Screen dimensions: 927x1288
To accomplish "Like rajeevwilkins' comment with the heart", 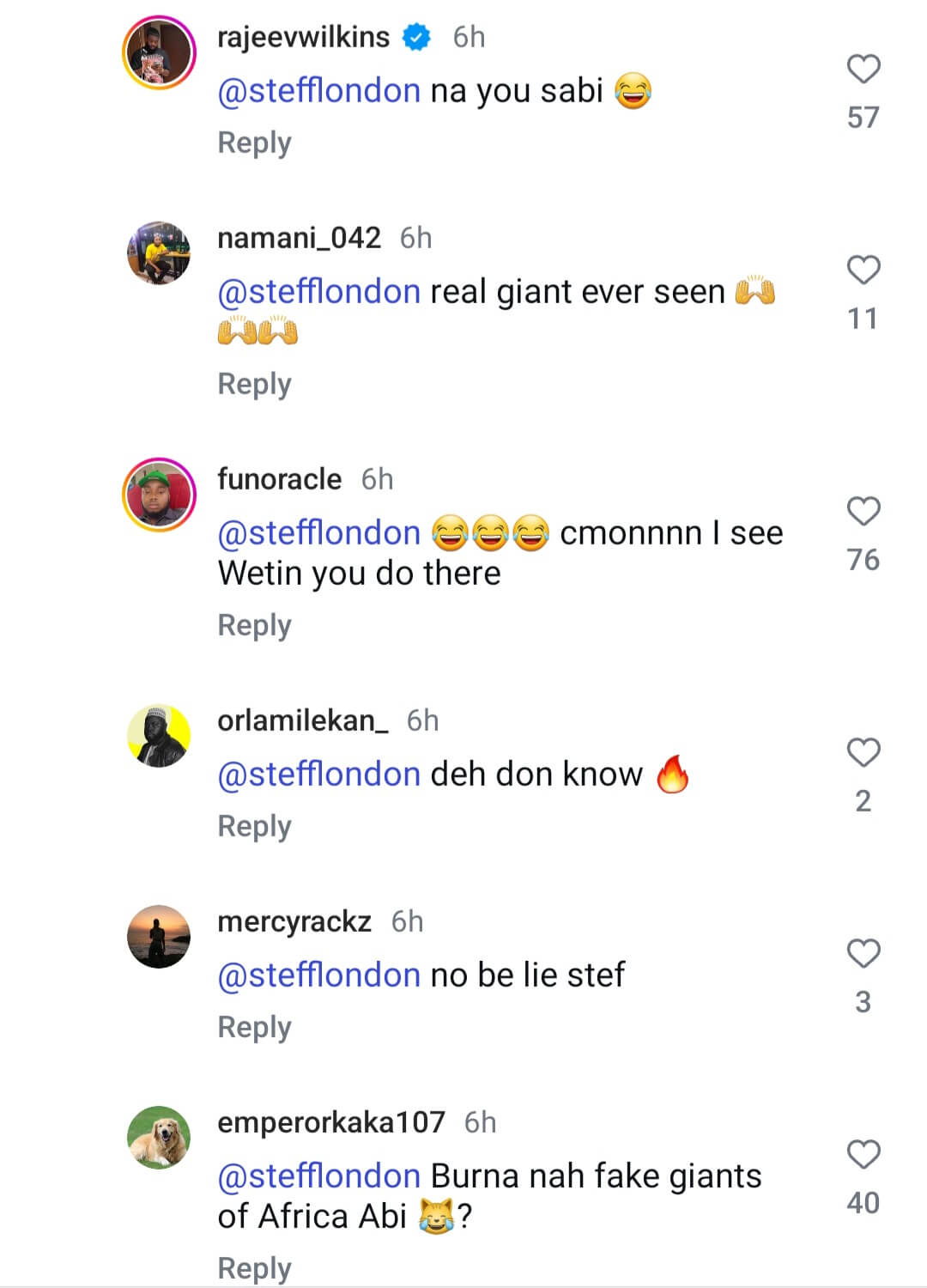I will (863, 70).
